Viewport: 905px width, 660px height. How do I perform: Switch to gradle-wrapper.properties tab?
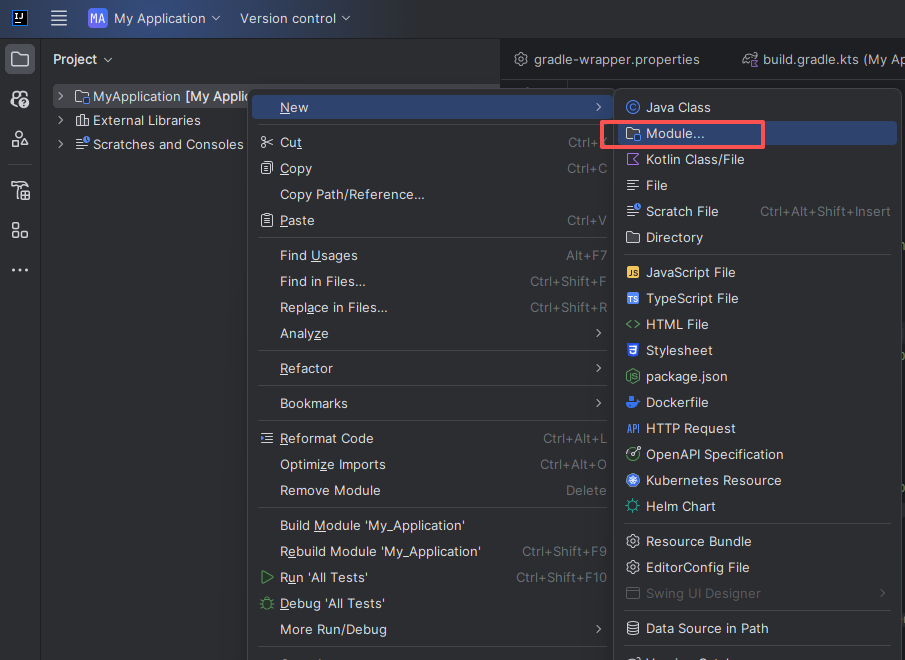(x=607, y=59)
